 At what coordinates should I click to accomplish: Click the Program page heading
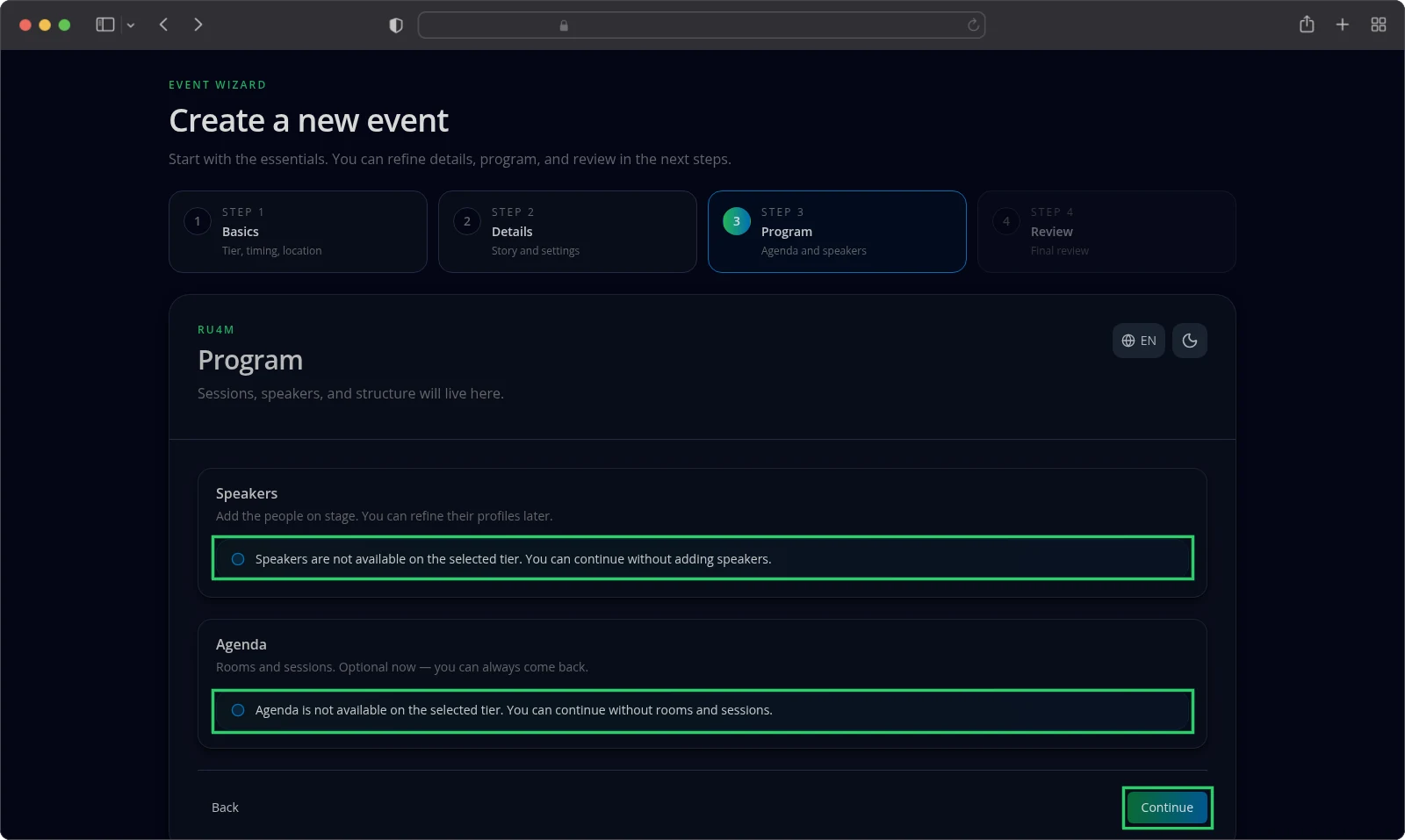pyautogui.click(x=250, y=361)
